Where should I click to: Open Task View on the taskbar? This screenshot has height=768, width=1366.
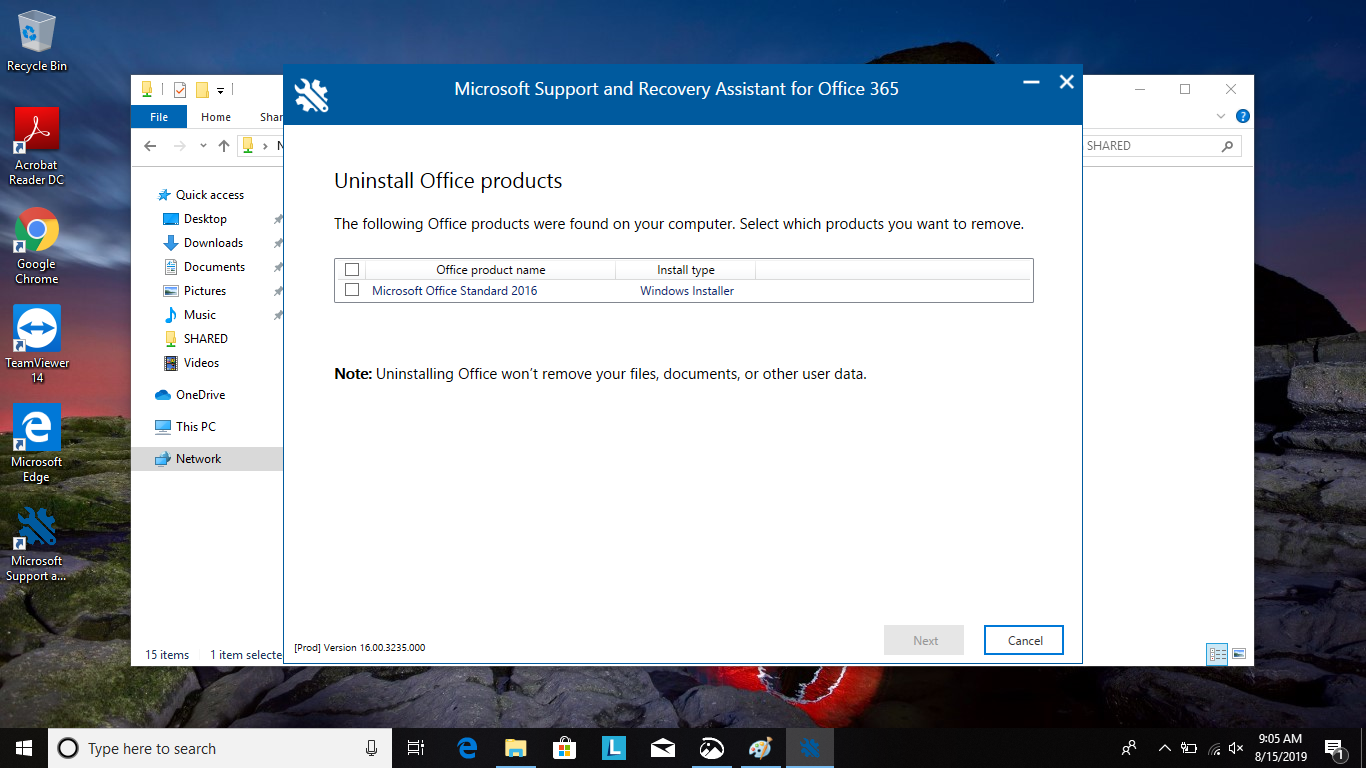[x=416, y=748]
